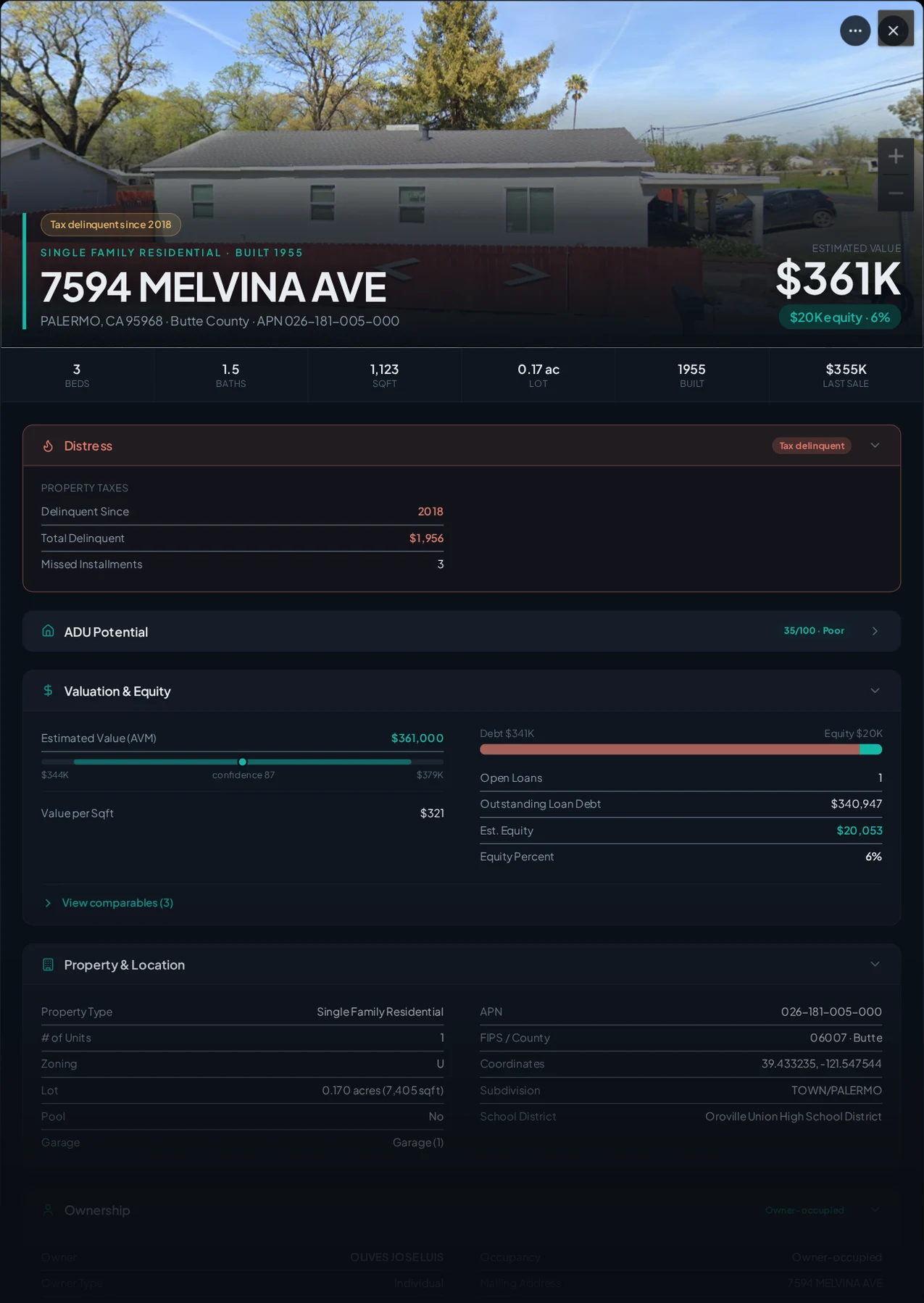924x1303 pixels.
Task: Collapse the Valuation & Equity section chevron
Action: pyautogui.click(x=875, y=691)
